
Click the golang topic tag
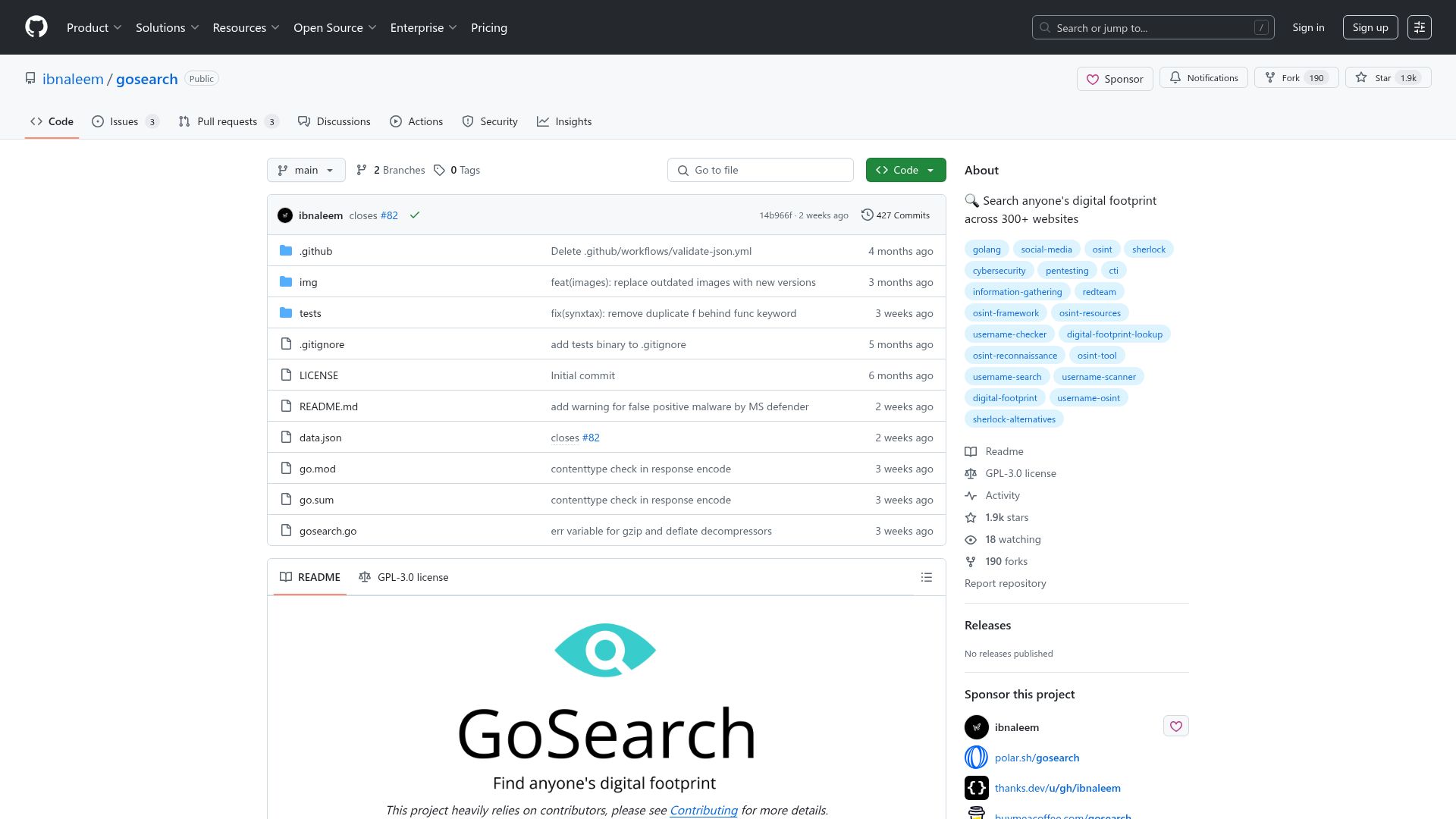[x=987, y=249]
